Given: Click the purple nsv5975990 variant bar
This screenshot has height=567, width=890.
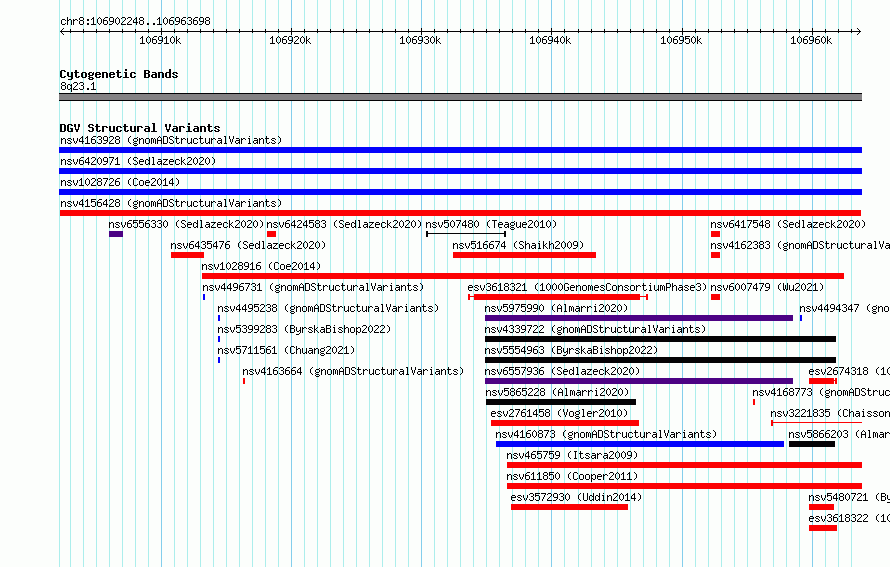Looking at the screenshot, I should [x=639, y=318].
